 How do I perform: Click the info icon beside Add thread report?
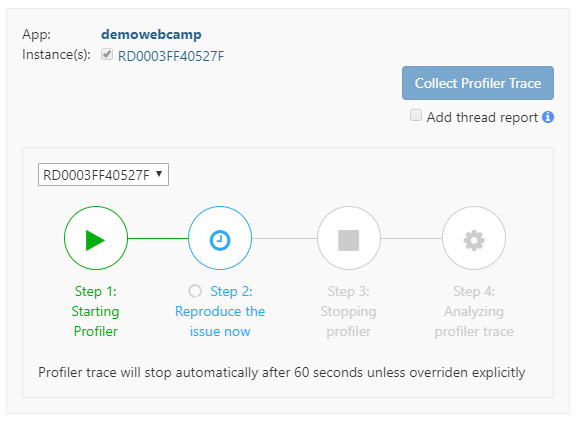tap(548, 117)
